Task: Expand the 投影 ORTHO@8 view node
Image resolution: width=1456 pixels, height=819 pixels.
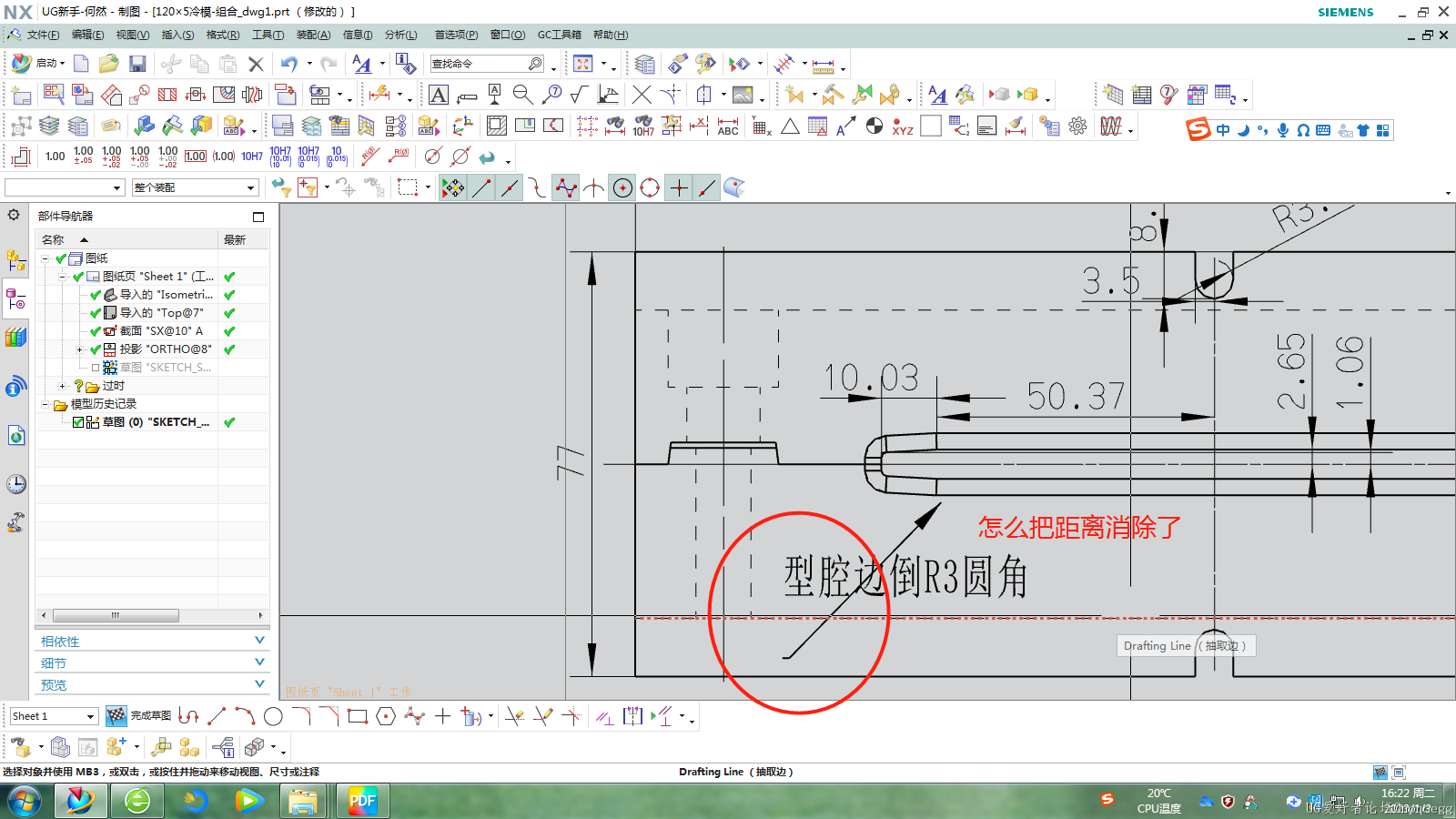Action: [x=80, y=349]
